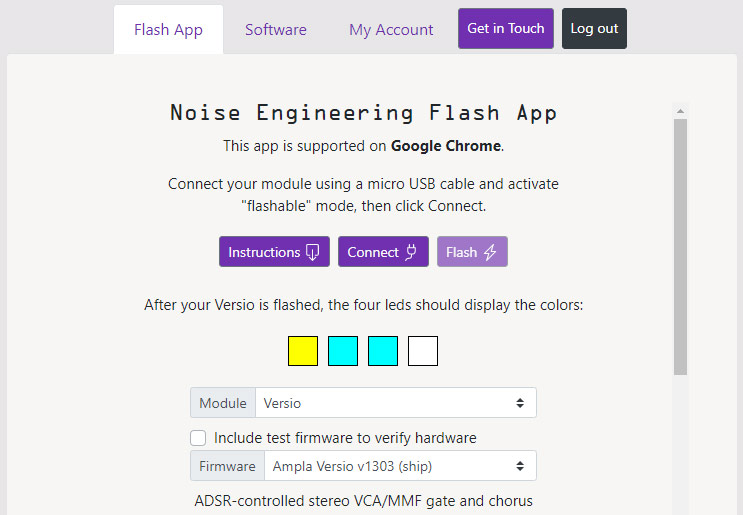Open the My Account tab

[x=391, y=30]
